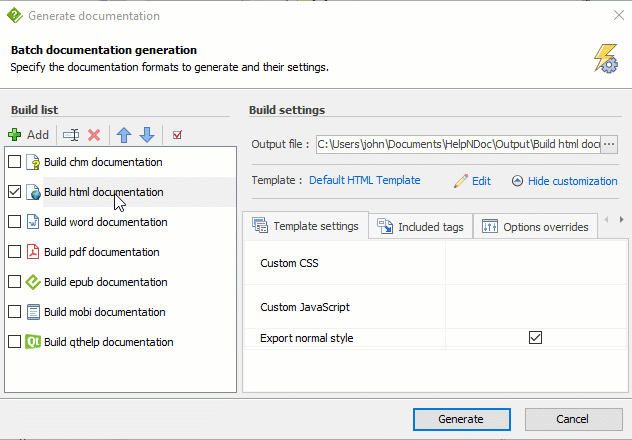Open the Options overrides tab
Image resolution: width=632 pixels, height=440 pixels.
[x=535, y=227]
